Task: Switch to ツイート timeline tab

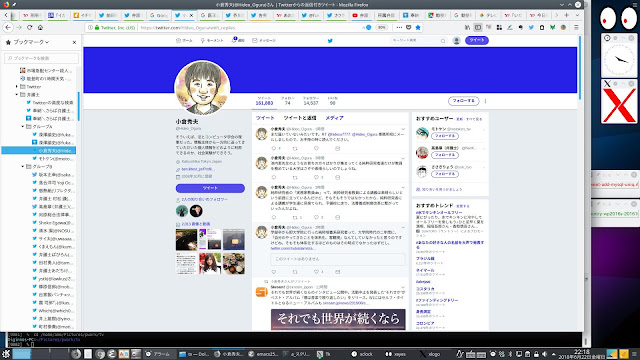Action: (265, 118)
